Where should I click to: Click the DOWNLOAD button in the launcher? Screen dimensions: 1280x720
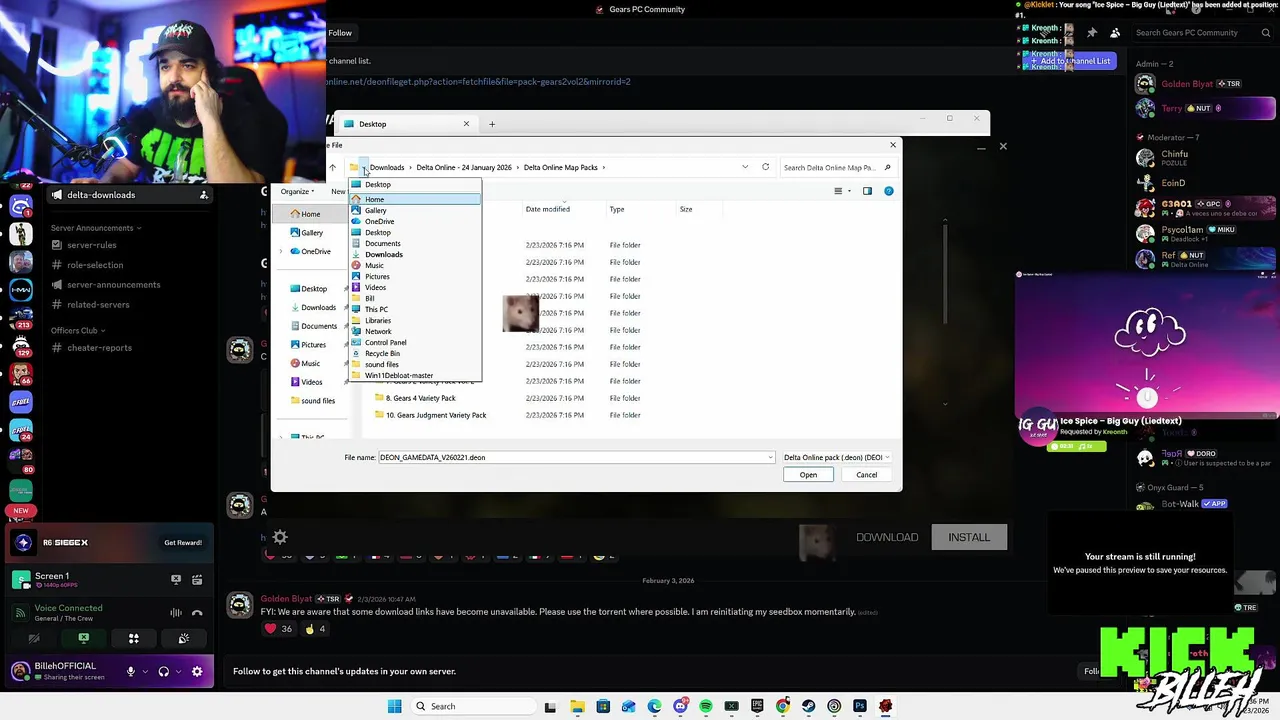(x=887, y=537)
